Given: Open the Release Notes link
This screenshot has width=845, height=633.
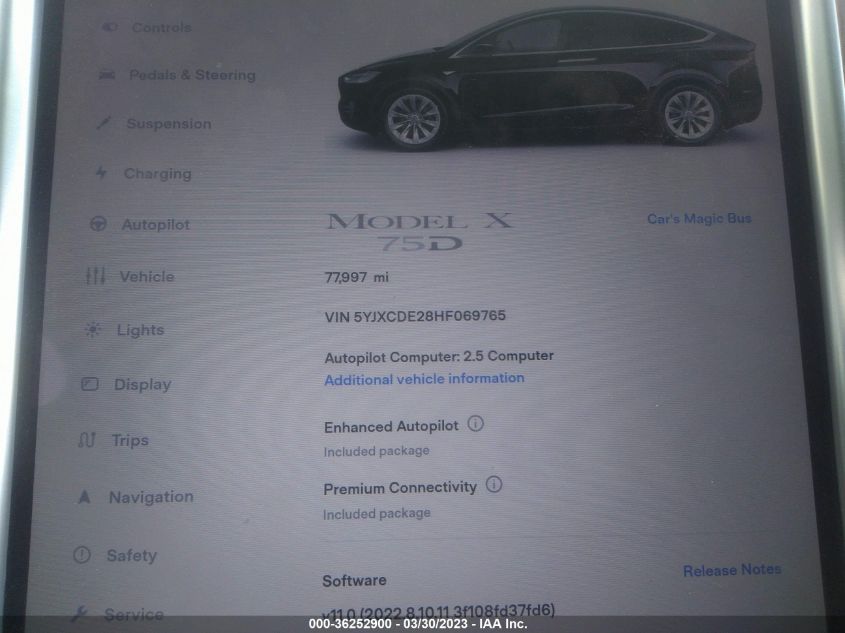Looking at the screenshot, I should pyautogui.click(x=732, y=570).
